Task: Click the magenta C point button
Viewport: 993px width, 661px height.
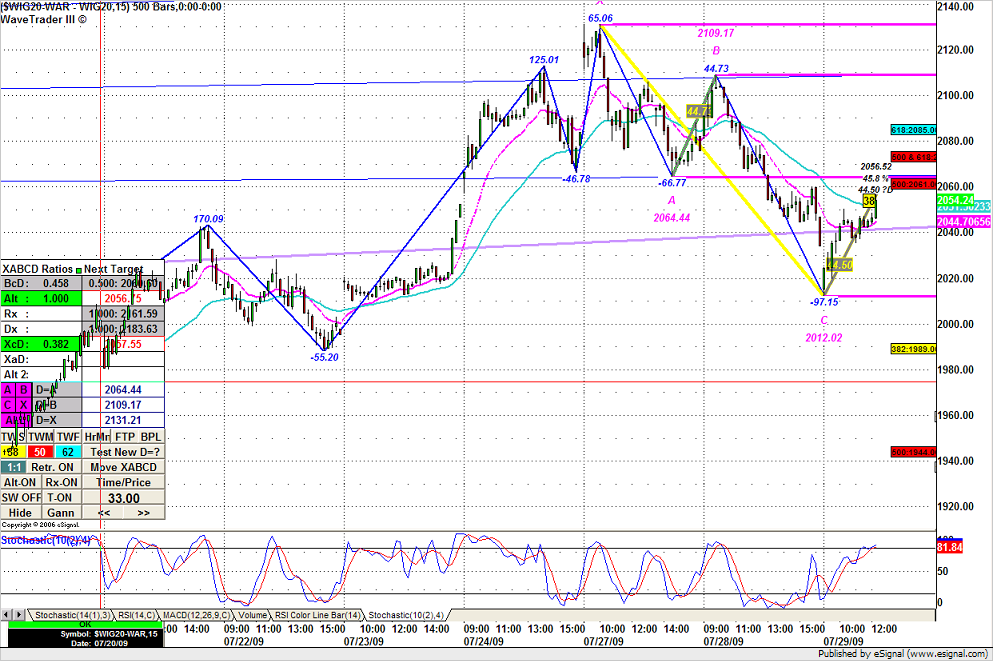Action: 8,406
